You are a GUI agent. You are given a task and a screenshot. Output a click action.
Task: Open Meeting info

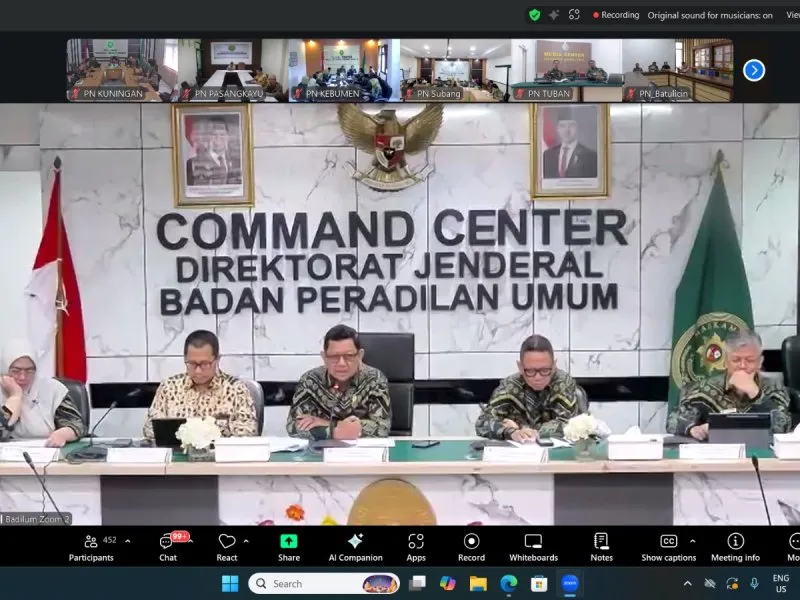735,547
